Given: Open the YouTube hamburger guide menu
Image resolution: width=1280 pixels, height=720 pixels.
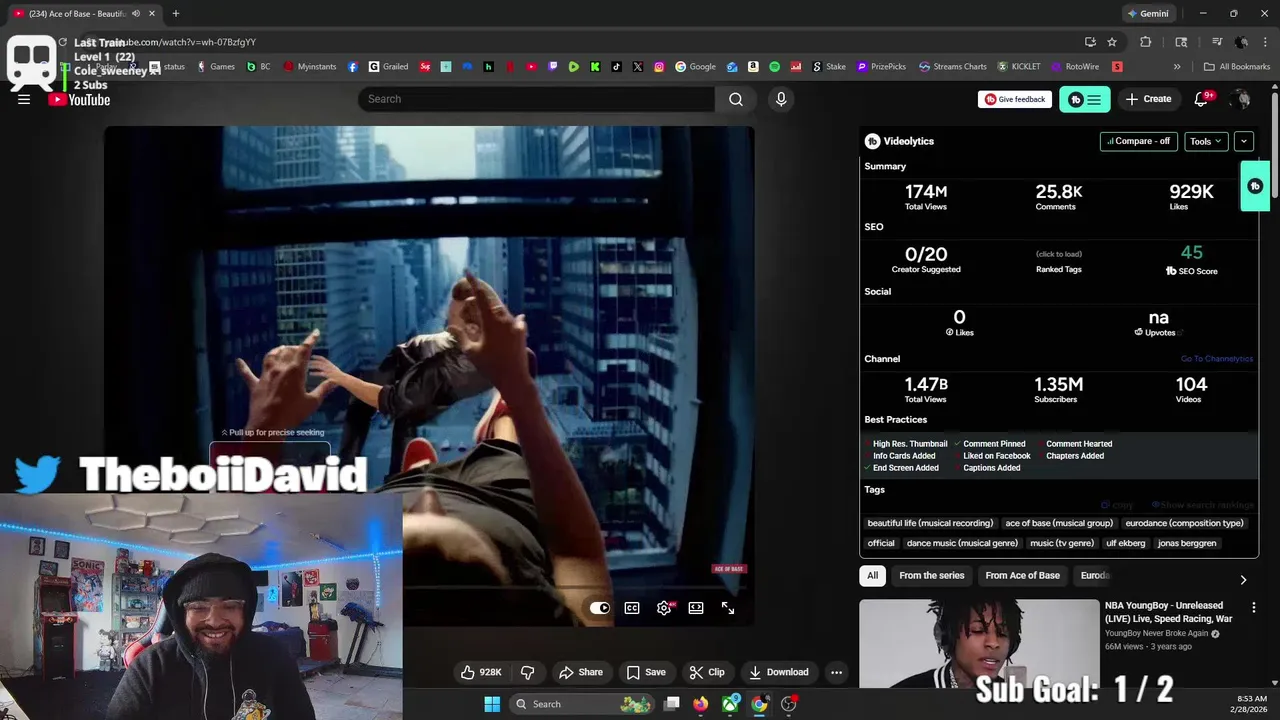Looking at the screenshot, I should 24,99.
